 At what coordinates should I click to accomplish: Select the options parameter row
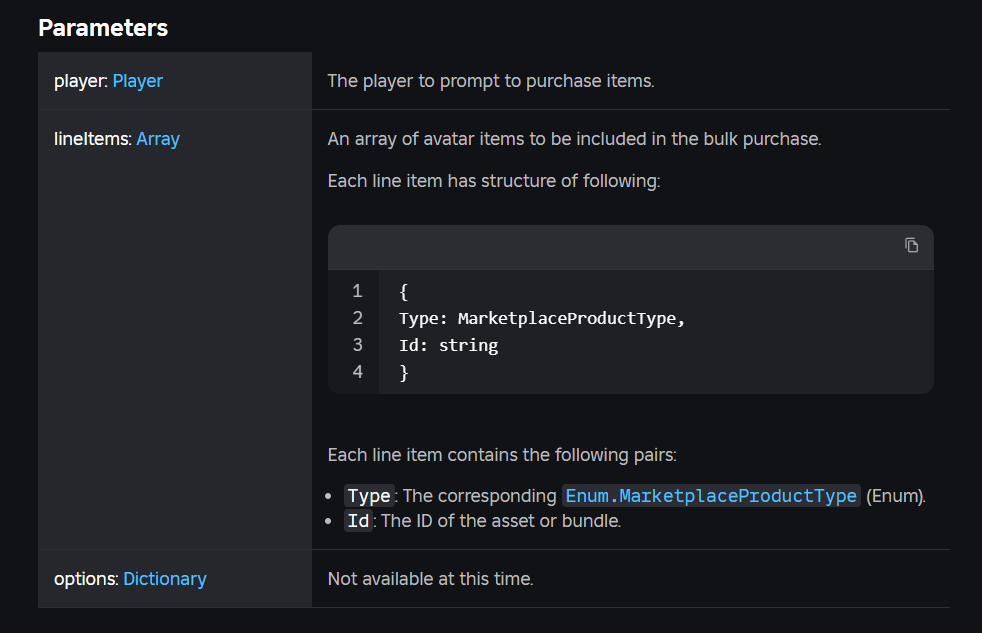(x=174, y=579)
